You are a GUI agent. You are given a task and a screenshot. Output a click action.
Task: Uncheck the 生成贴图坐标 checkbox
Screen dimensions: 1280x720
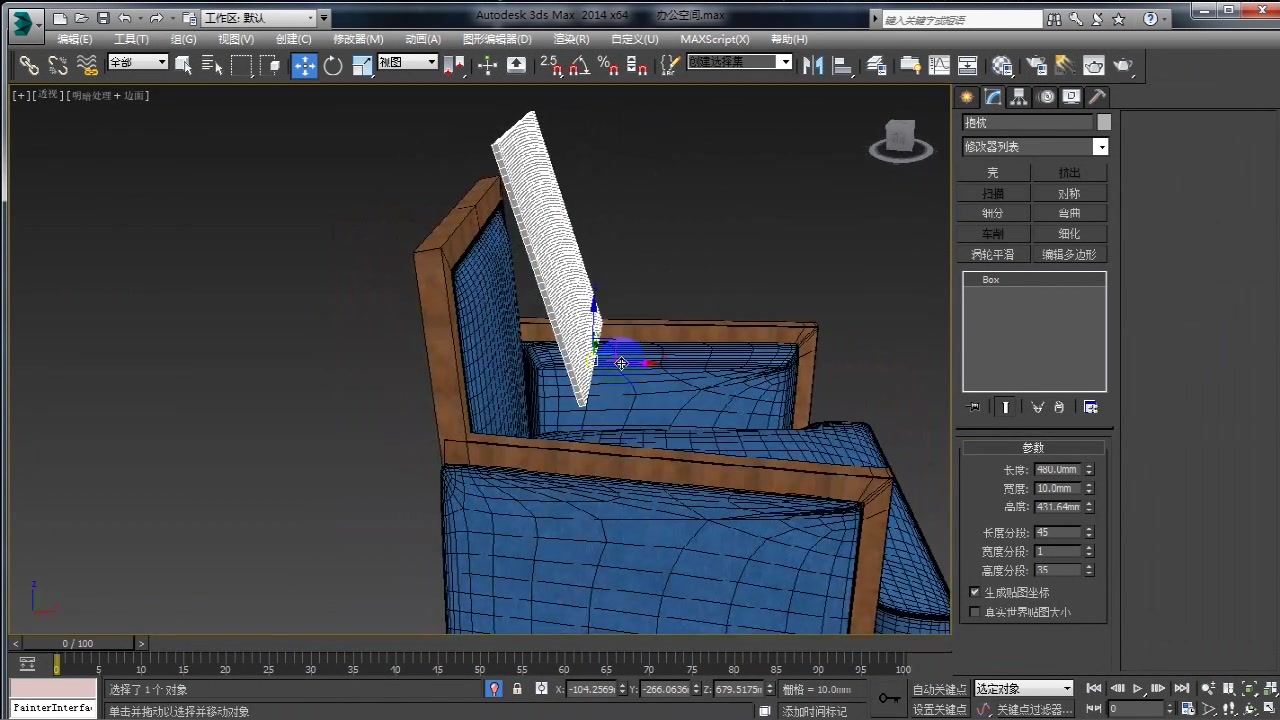(975, 592)
